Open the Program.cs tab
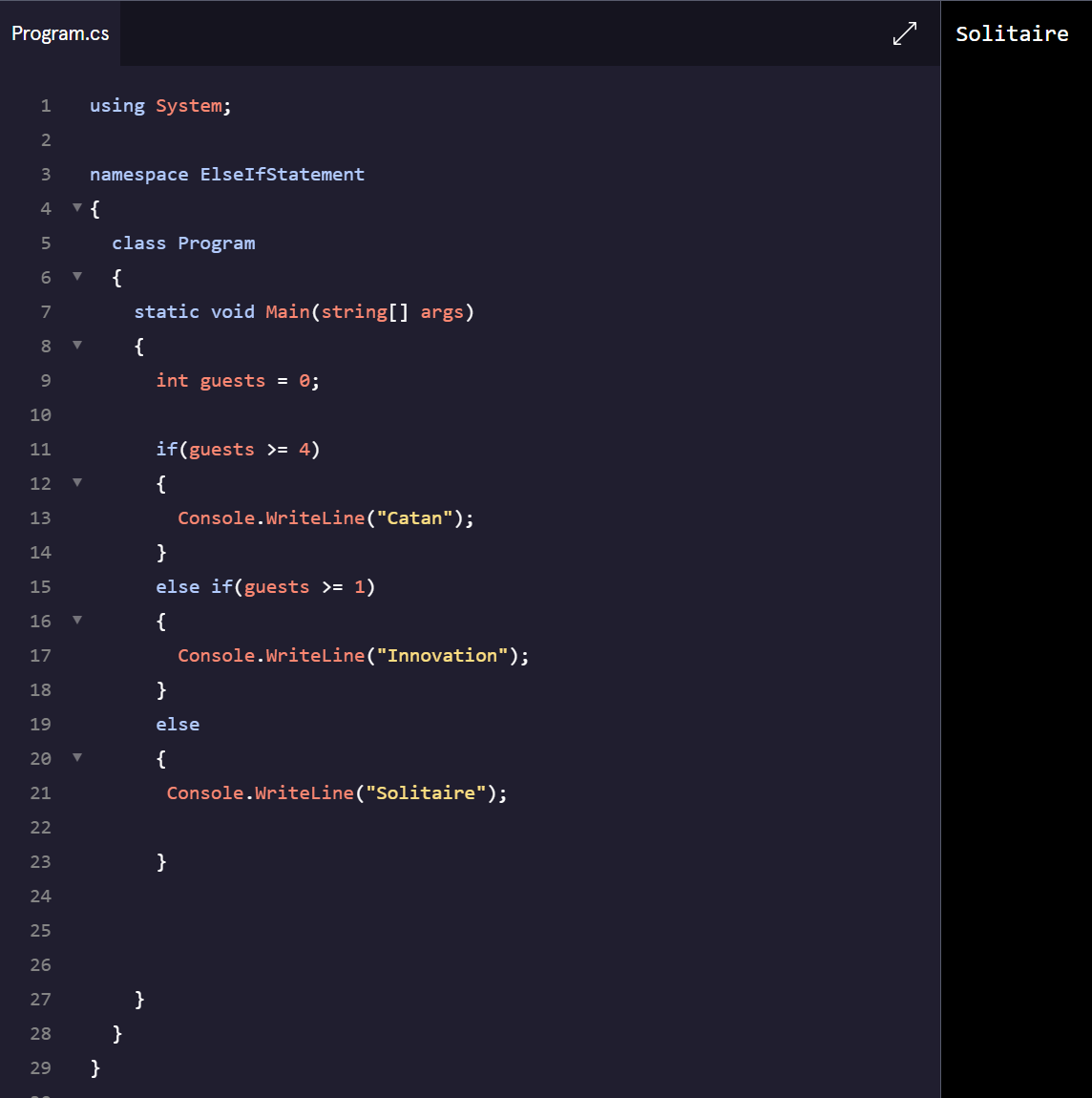1092x1098 pixels. click(60, 33)
